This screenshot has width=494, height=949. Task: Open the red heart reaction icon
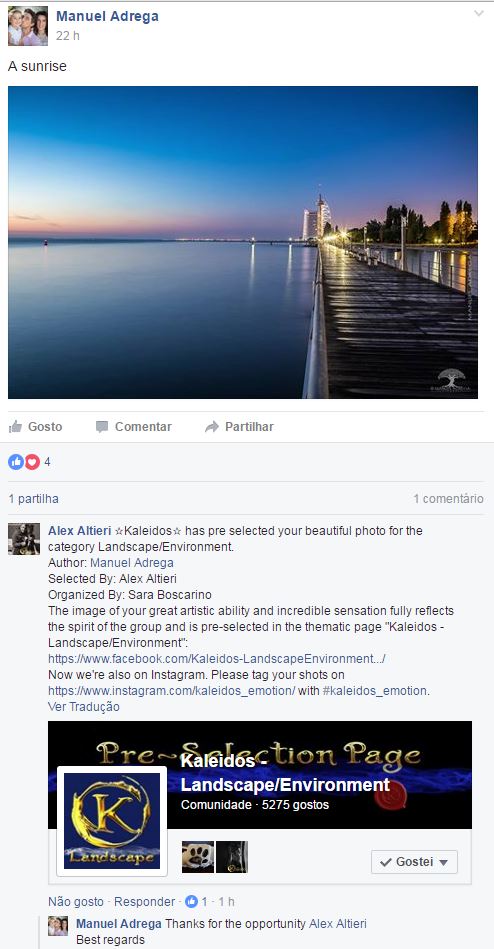(32, 462)
